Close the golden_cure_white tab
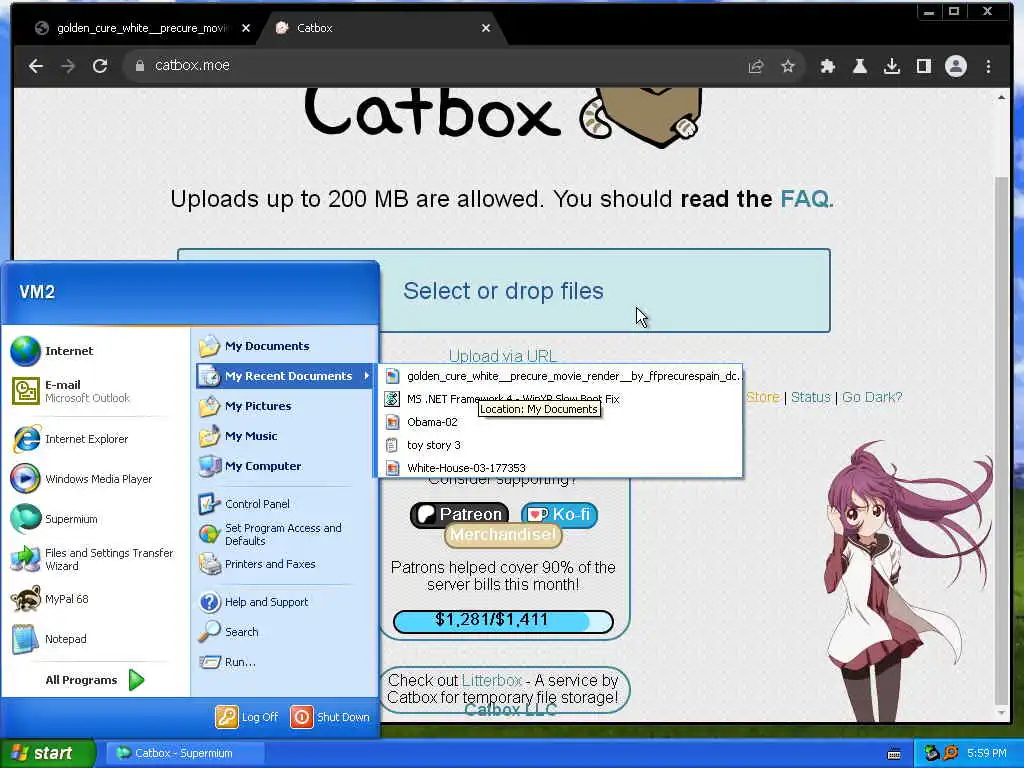This screenshot has height=768, width=1024. [x=246, y=28]
